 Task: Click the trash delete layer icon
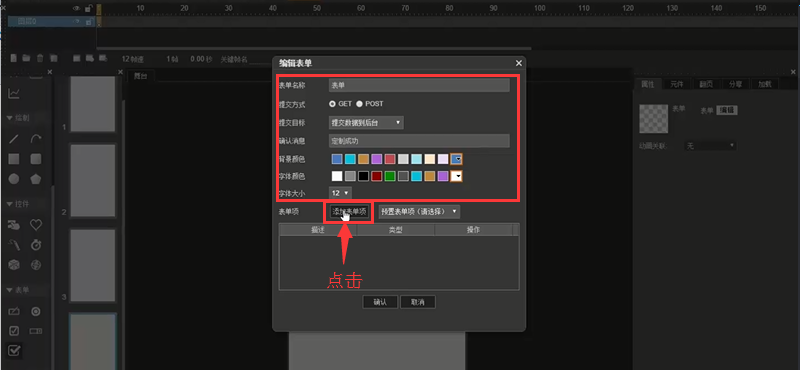click(40, 58)
